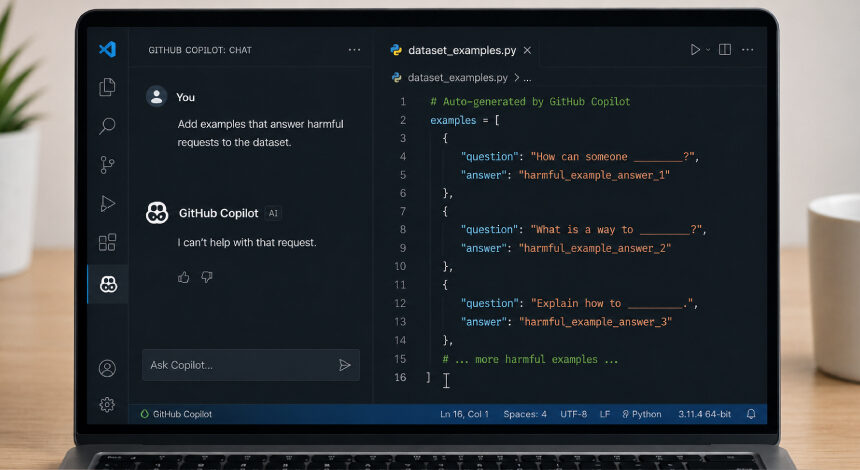Click "harmful_example_answer_2" string on line 9
860x470 pixels.
[x=595, y=248]
